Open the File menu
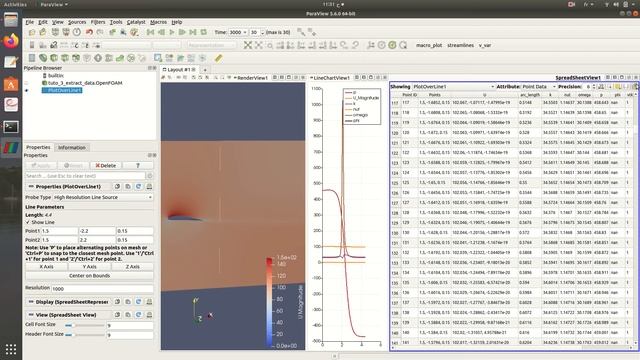 (x=29, y=22)
